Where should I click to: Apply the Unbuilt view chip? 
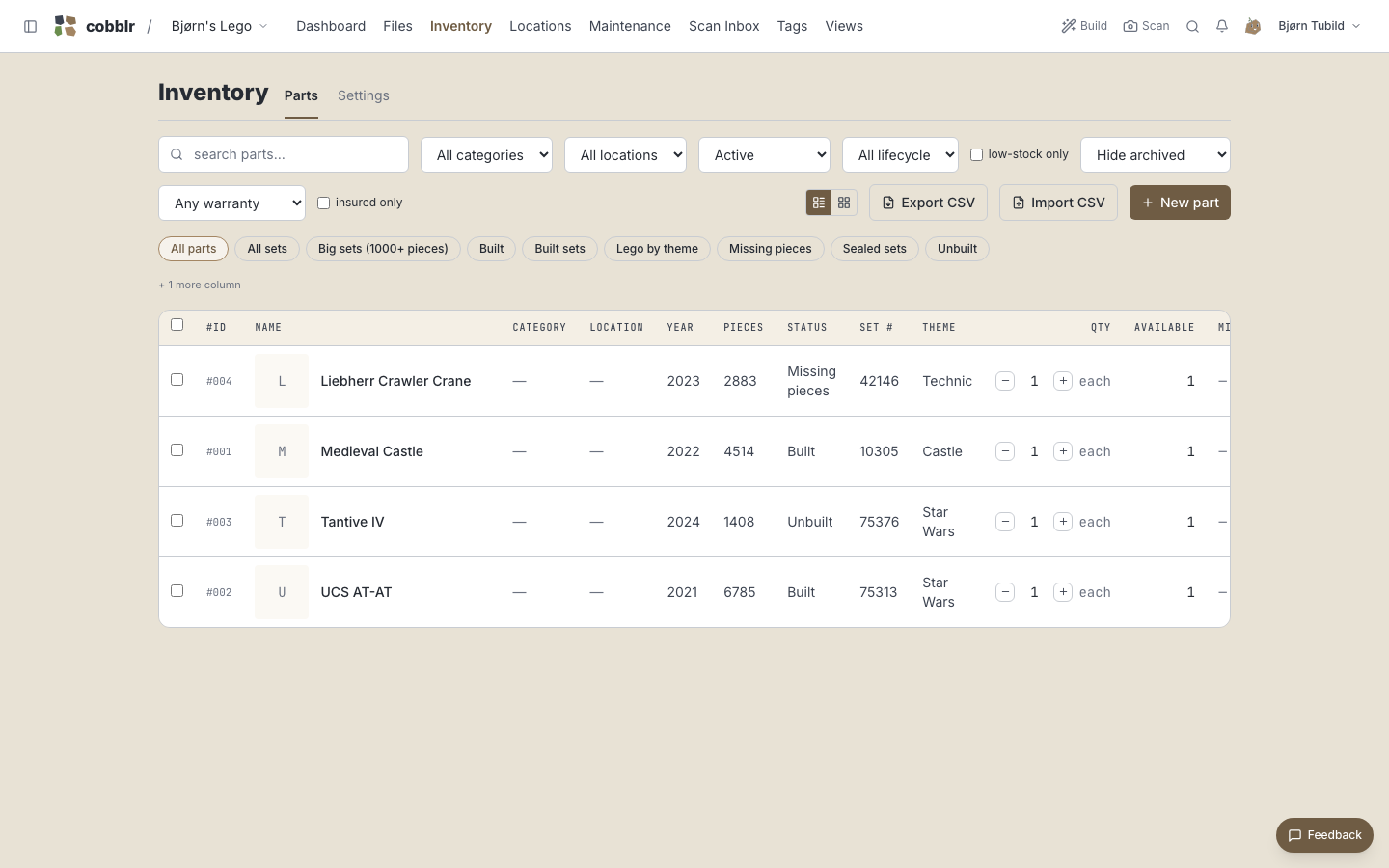[957, 249]
